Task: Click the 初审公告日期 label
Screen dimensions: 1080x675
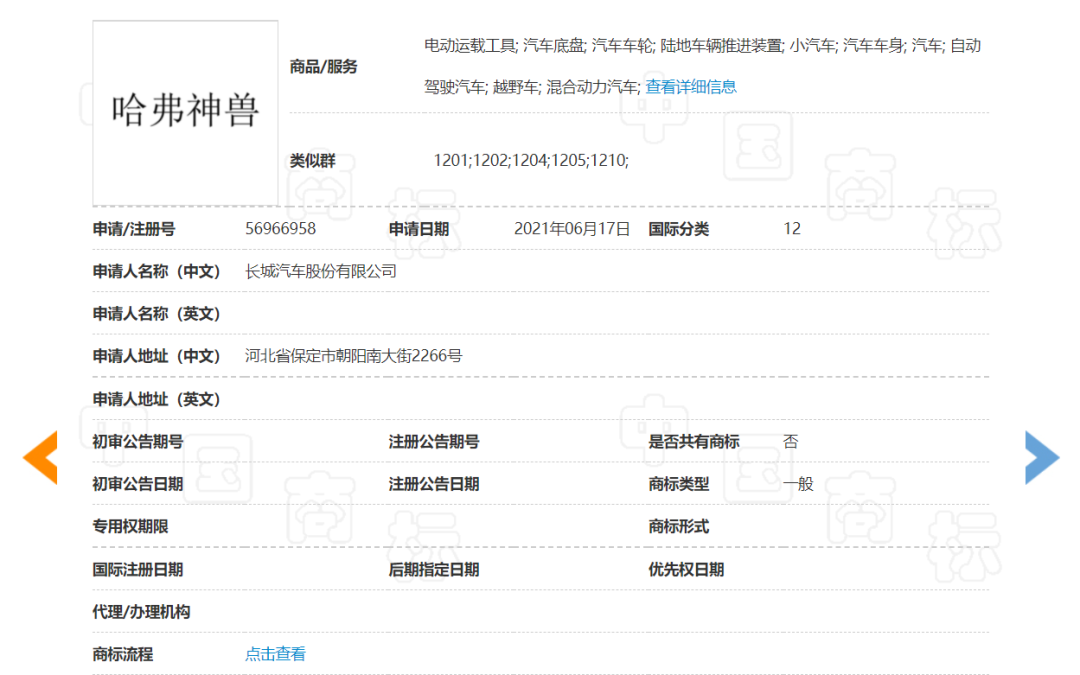Action: 138,484
